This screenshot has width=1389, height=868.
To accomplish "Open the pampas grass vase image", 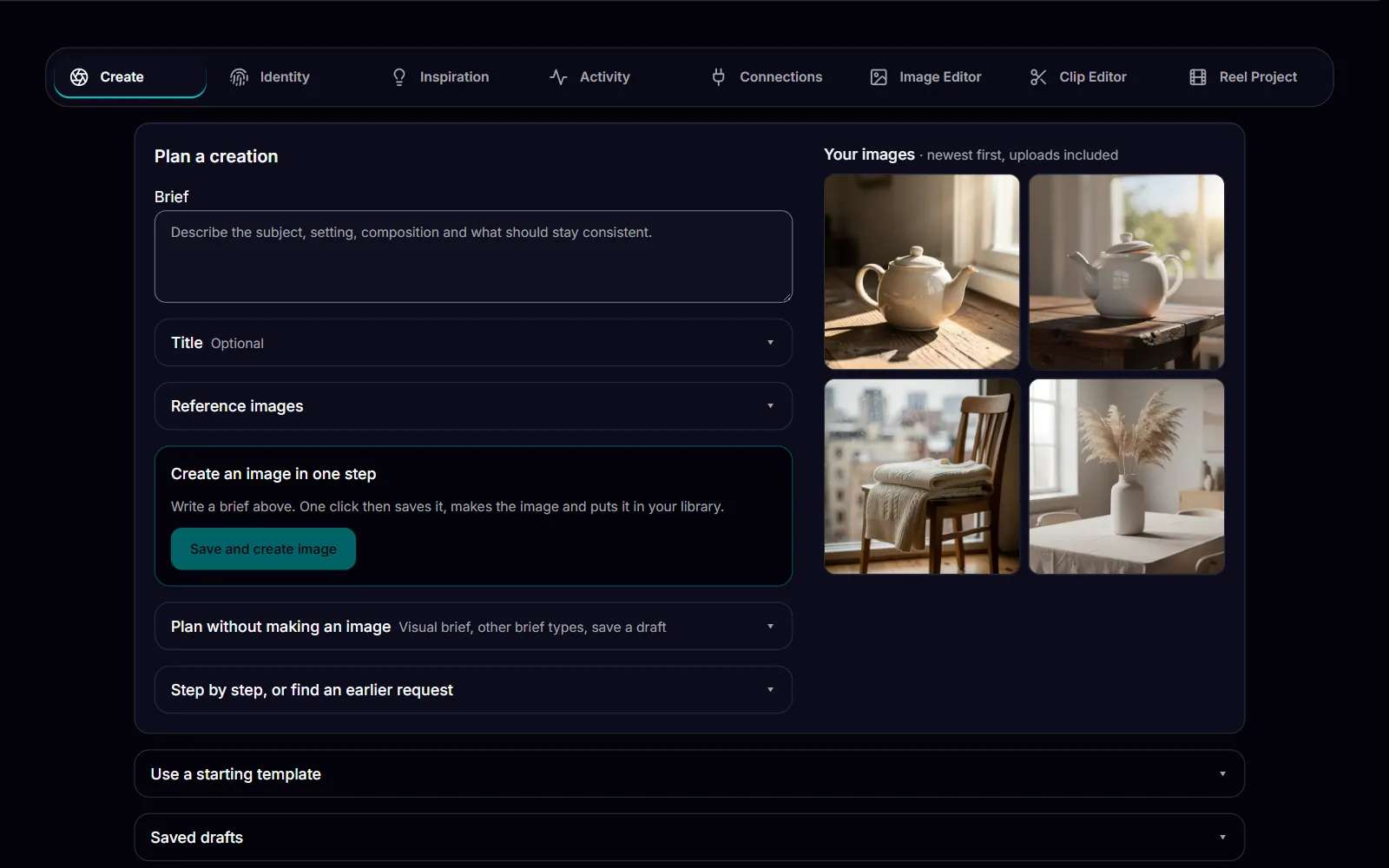I will click(x=1127, y=477).
